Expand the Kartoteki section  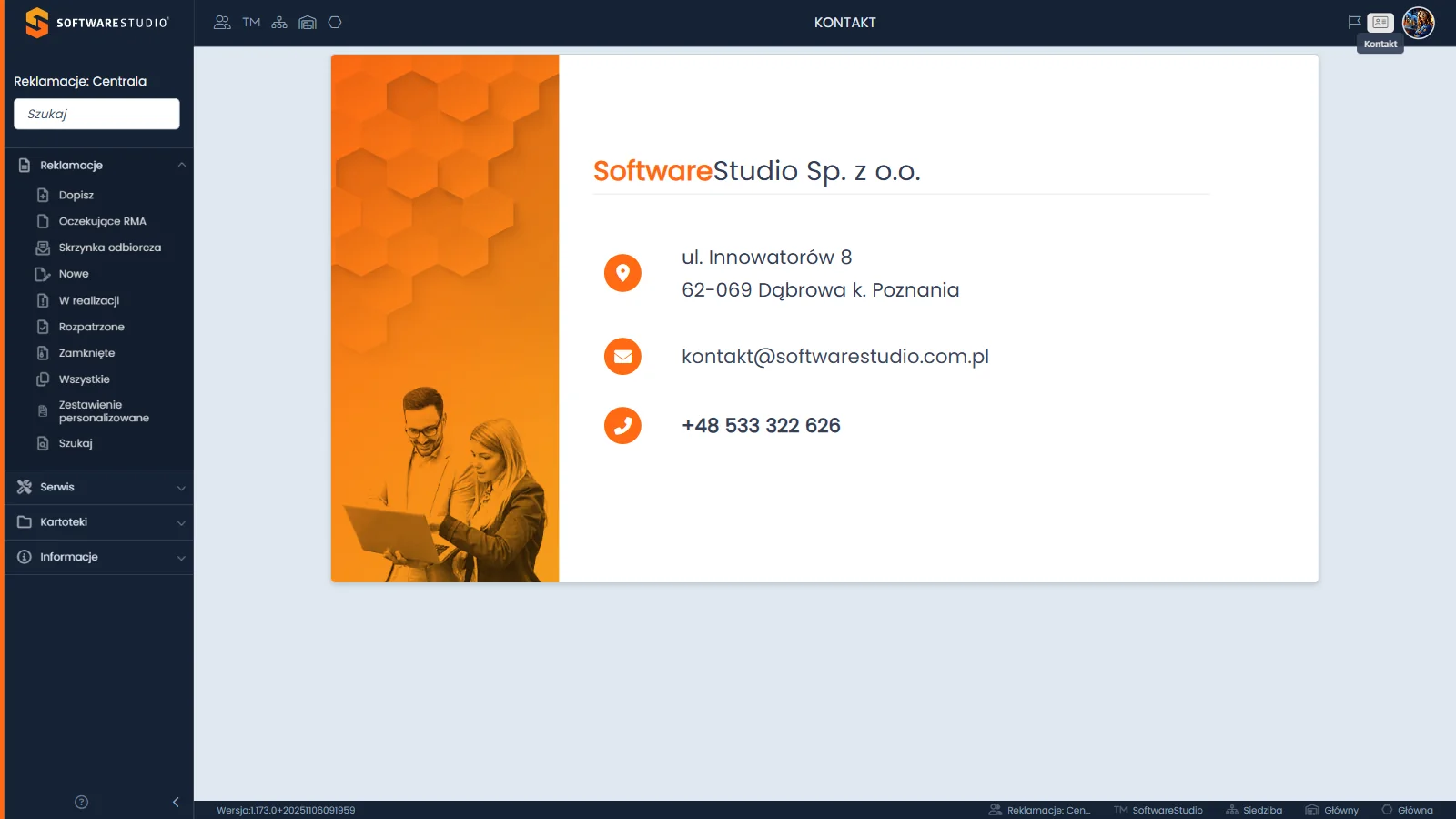[99, 522]
